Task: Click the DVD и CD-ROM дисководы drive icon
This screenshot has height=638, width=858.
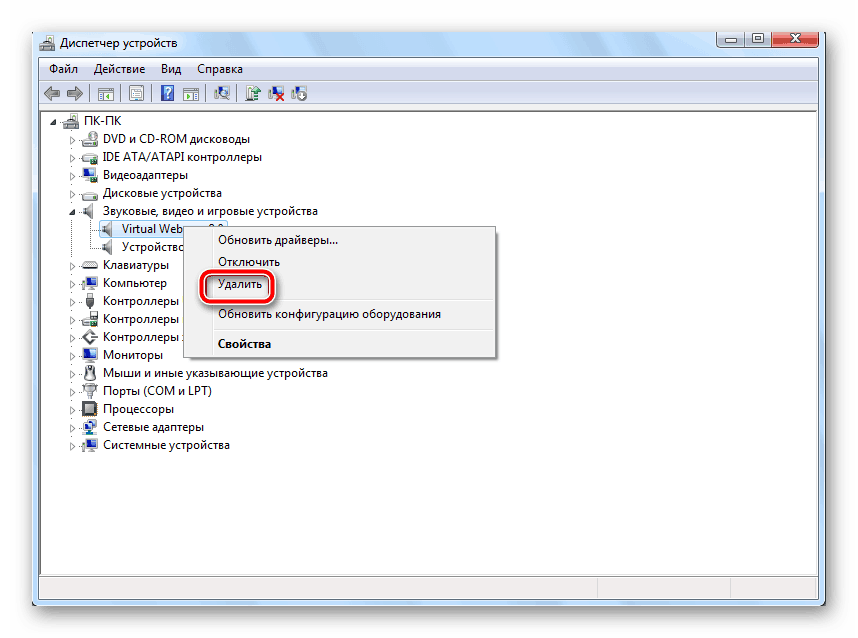Action: [x=90, y=139]
